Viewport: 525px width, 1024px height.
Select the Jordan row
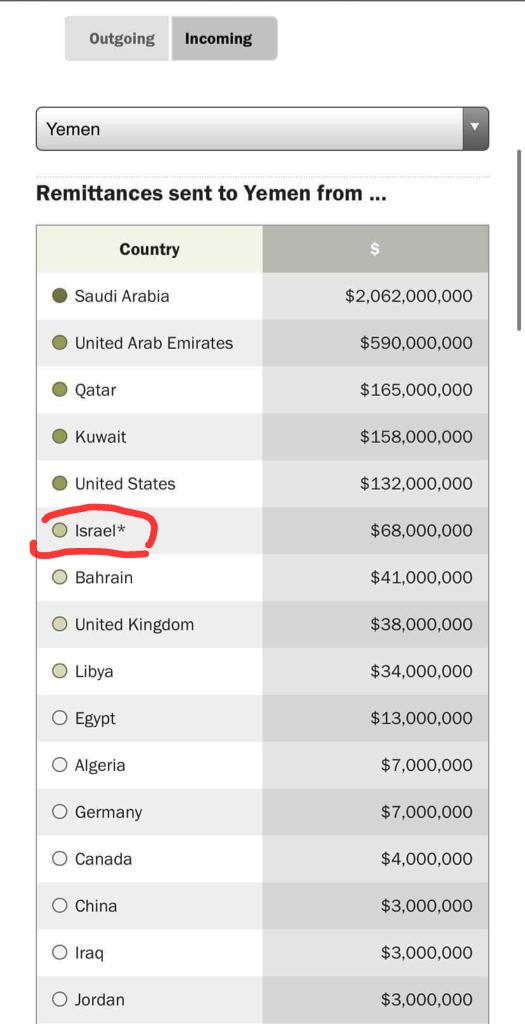point(262,1000)
